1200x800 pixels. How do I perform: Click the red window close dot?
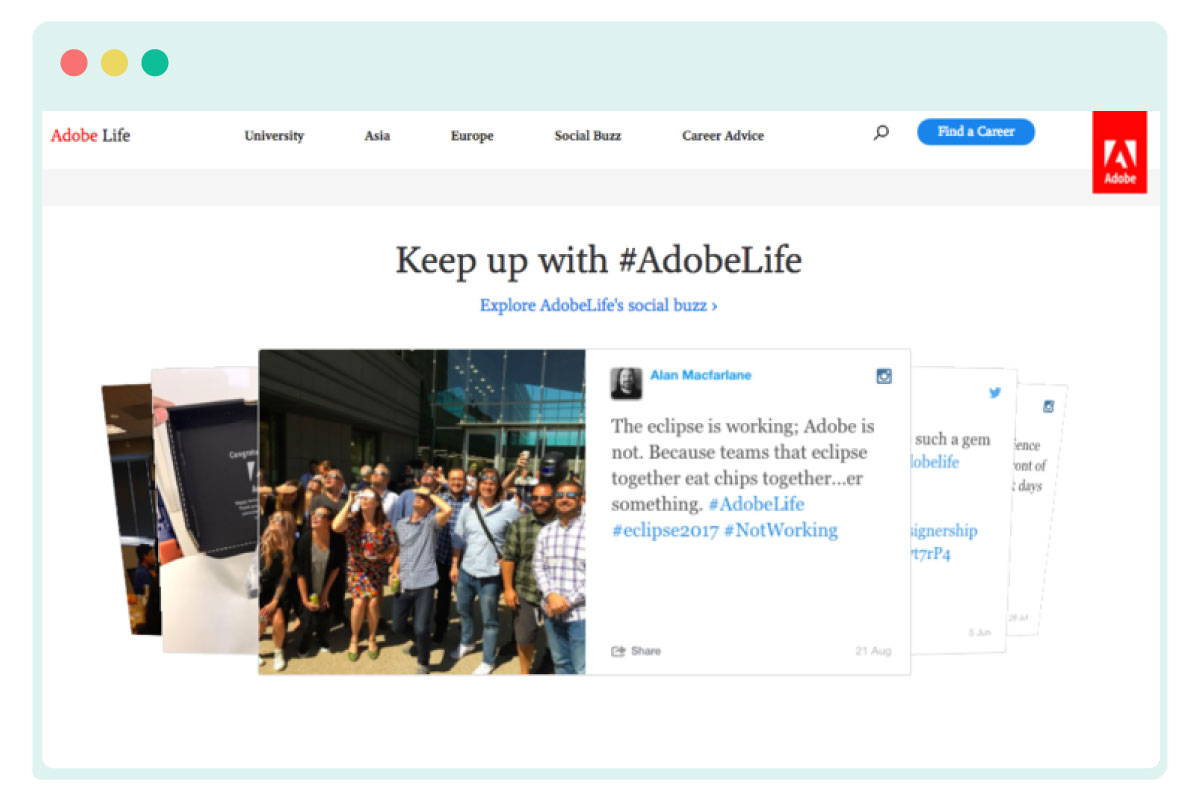point(74,63)
